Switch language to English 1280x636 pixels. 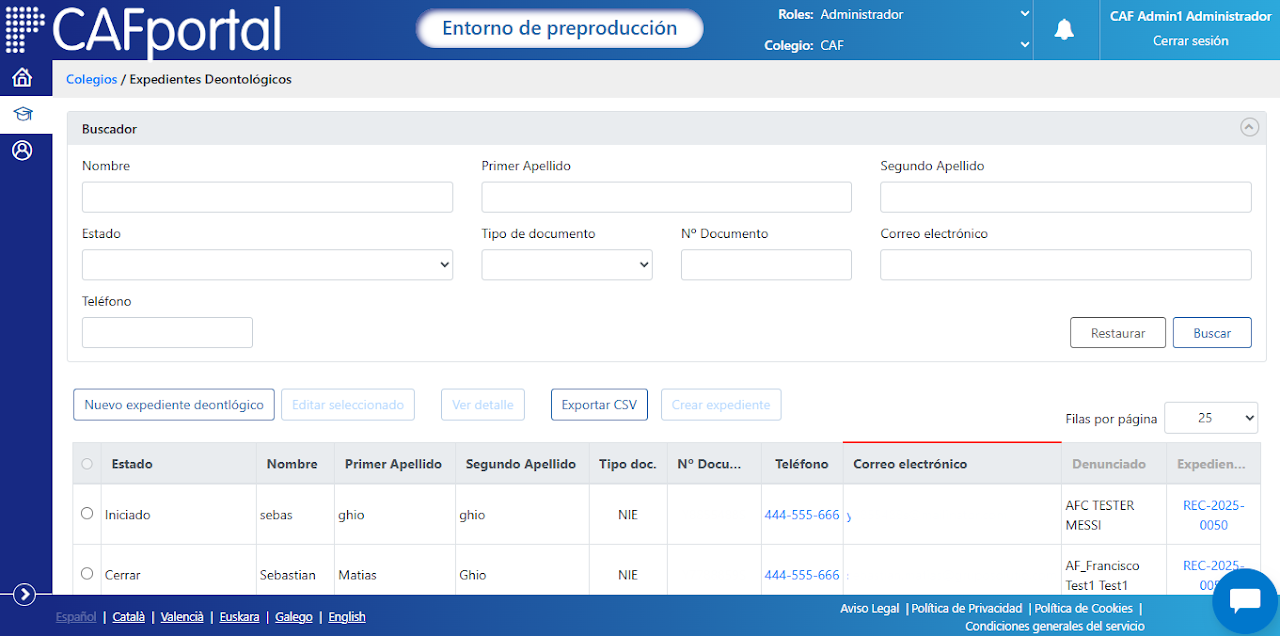347,617
